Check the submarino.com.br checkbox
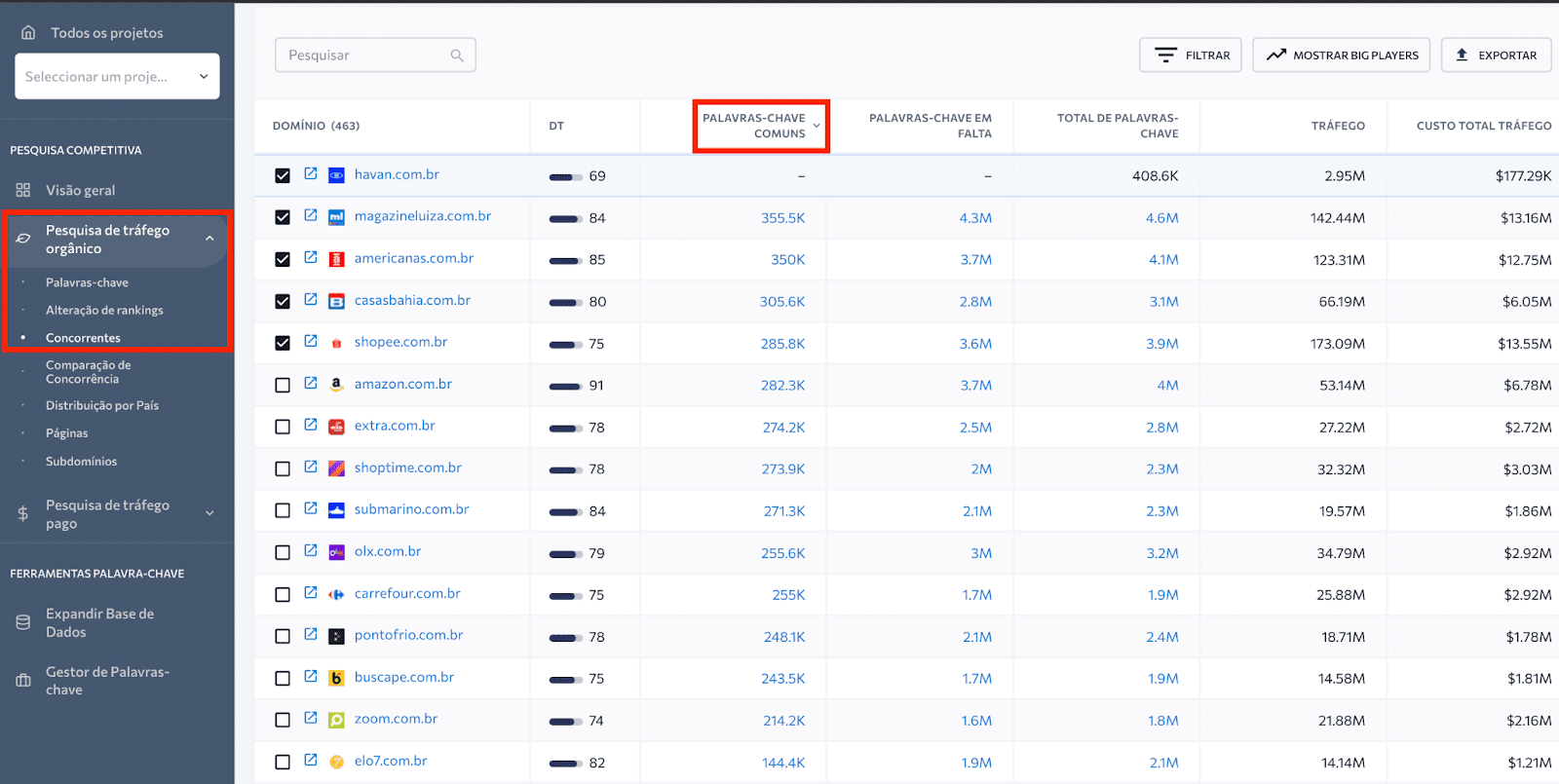This screenshot has height=784, width=1559. [283, 510]
